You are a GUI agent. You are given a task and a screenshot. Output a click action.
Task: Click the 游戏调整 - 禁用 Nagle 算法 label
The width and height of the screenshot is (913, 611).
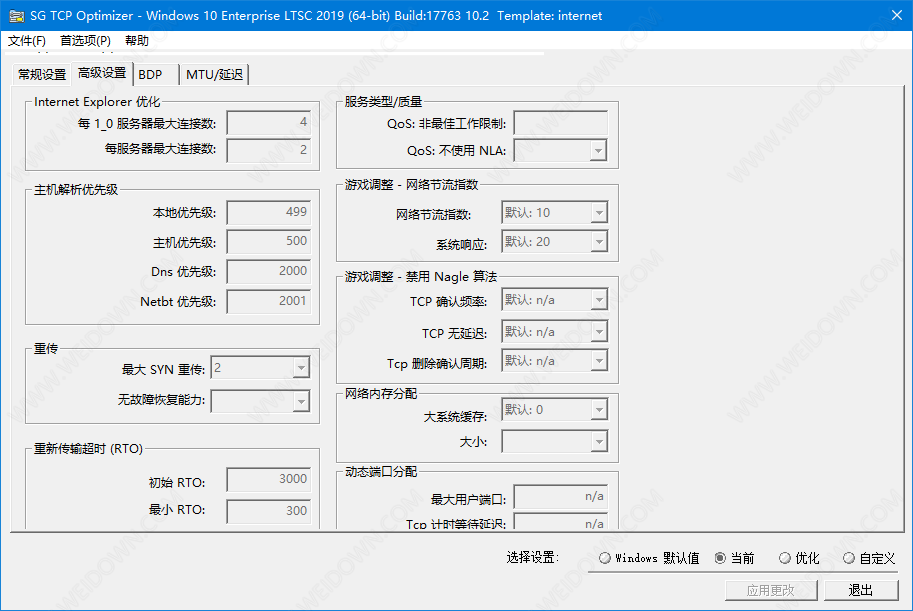pyautogui.click(x=421, y=277)
